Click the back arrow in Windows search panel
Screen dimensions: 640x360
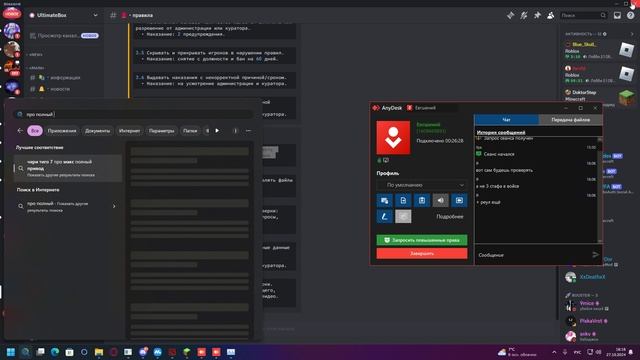[20, 131]
